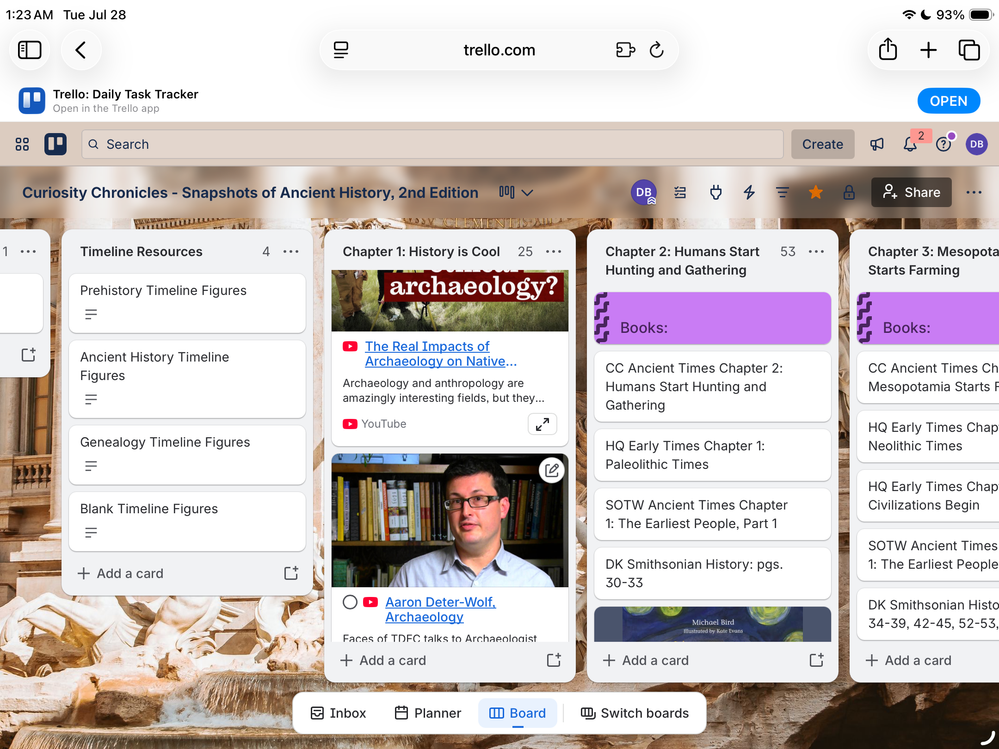Open the archaeology video cover image

pyautogui.click(x=450, y=300)
